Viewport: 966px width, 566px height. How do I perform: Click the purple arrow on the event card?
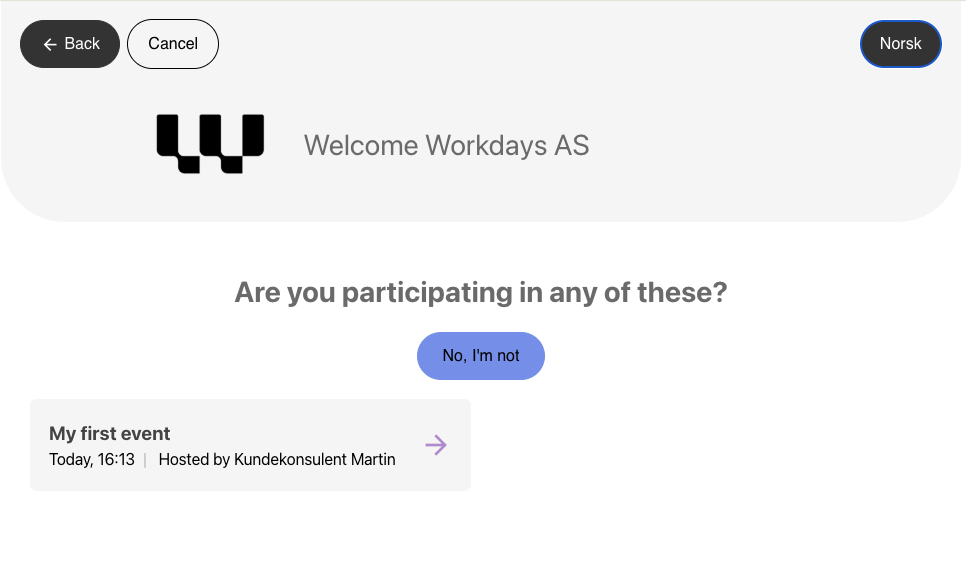click(x=436, y=445)
